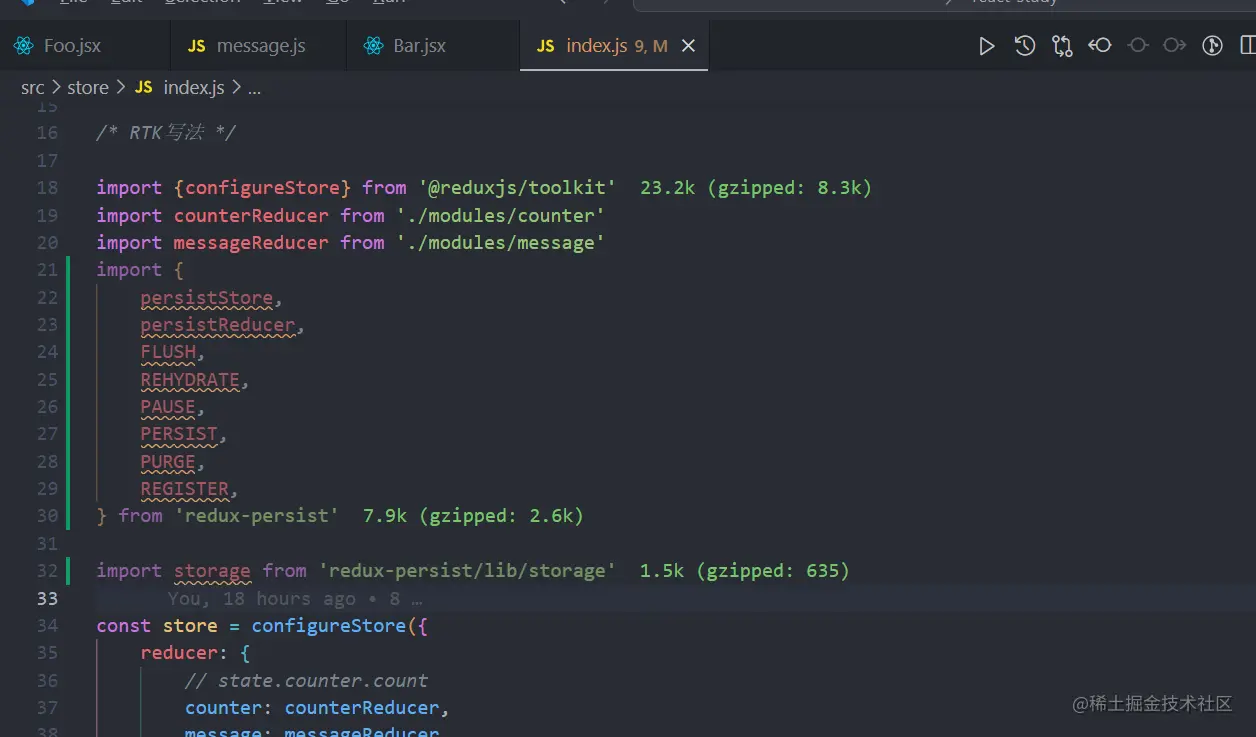Click the configureStore call on line 34
The height and width of the screenshot is (737, 1256).
[x=329, y=626]
